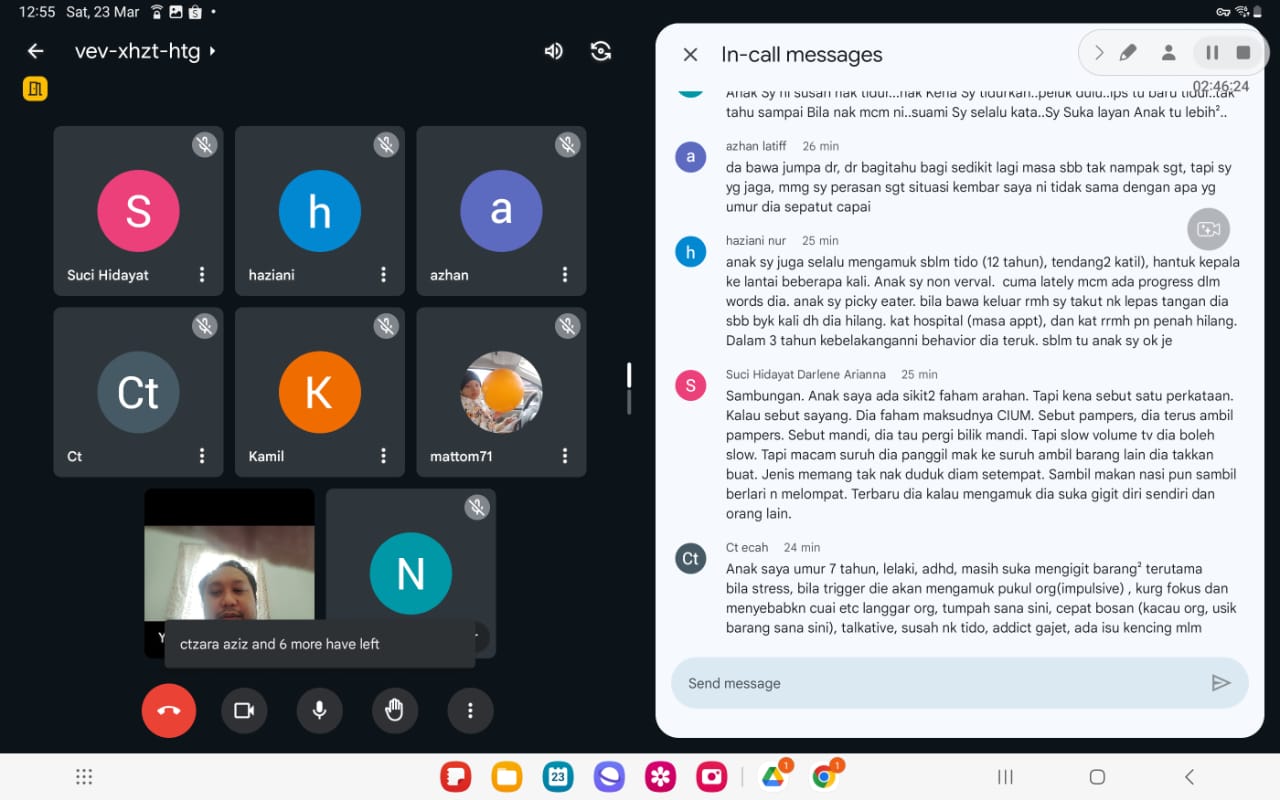Pause the screen recording

(x=1211, y=53)
